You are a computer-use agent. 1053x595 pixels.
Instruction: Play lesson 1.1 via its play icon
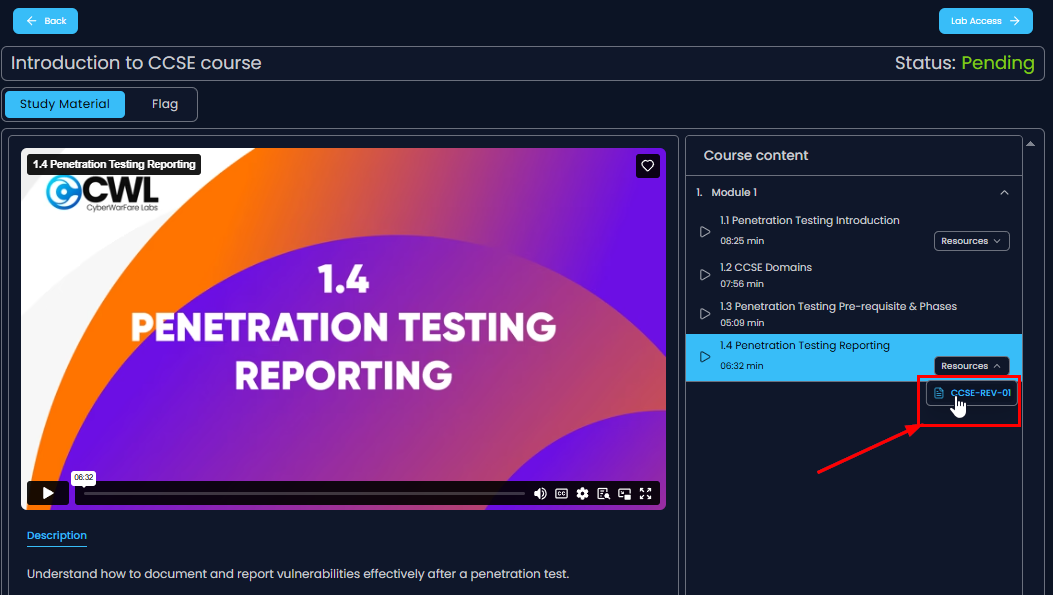[704, 232]
